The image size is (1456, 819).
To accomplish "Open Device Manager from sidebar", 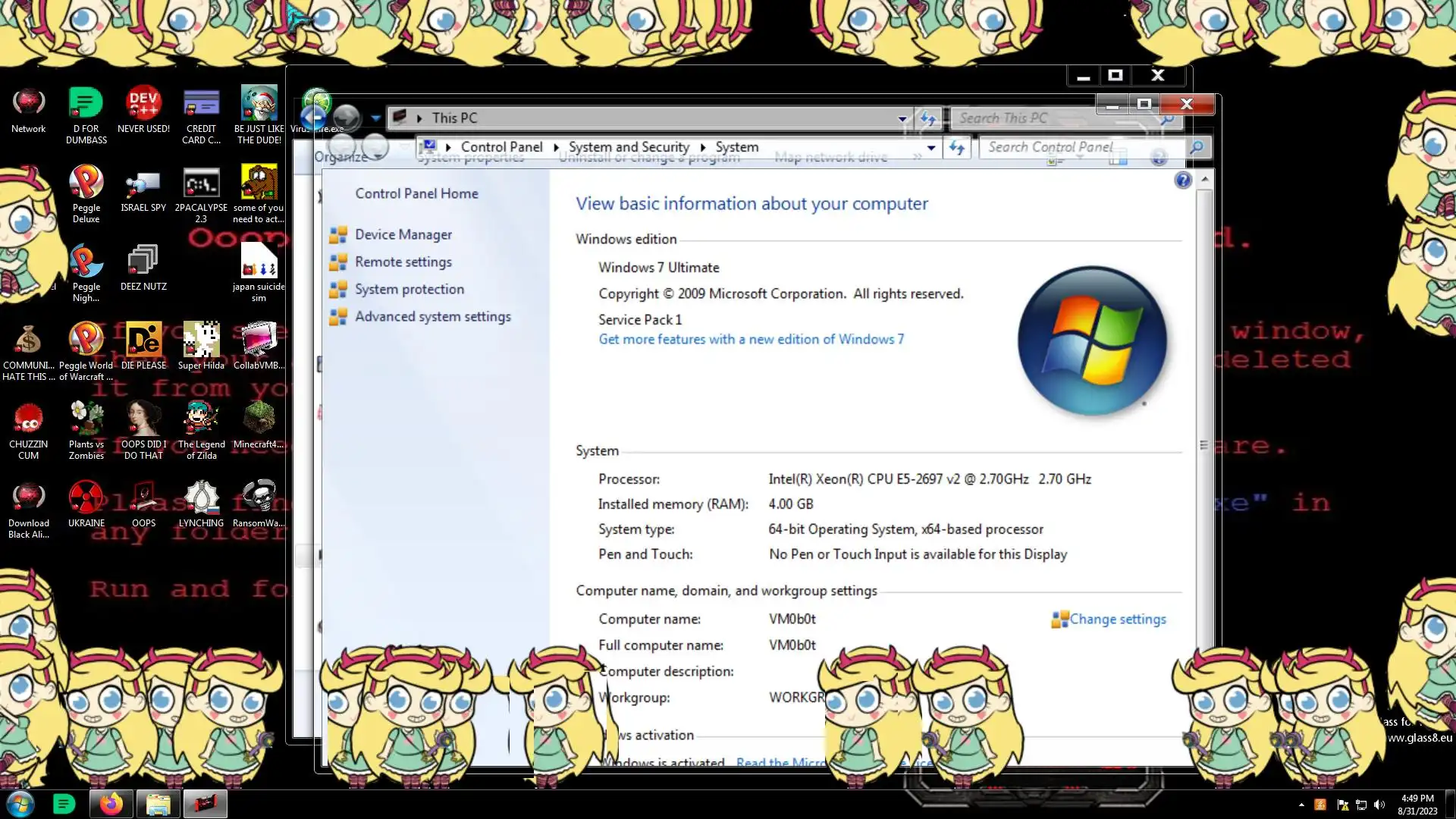I will [x=403, y=235].
